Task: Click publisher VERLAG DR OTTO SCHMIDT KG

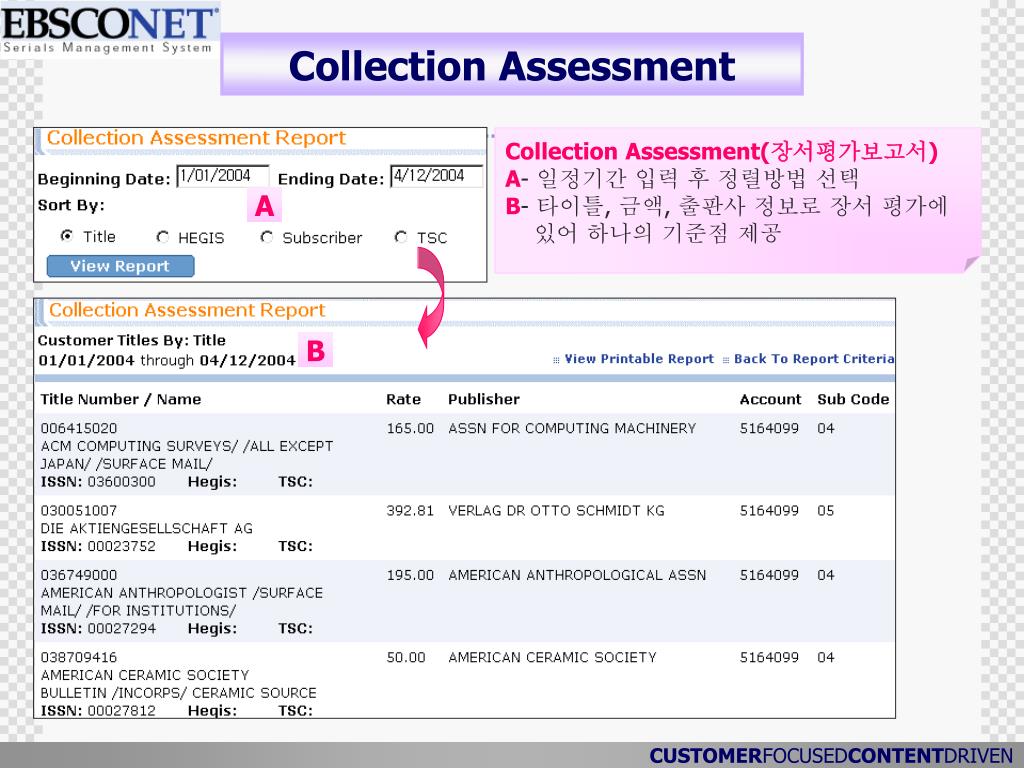Action: [x=556, y=511]
